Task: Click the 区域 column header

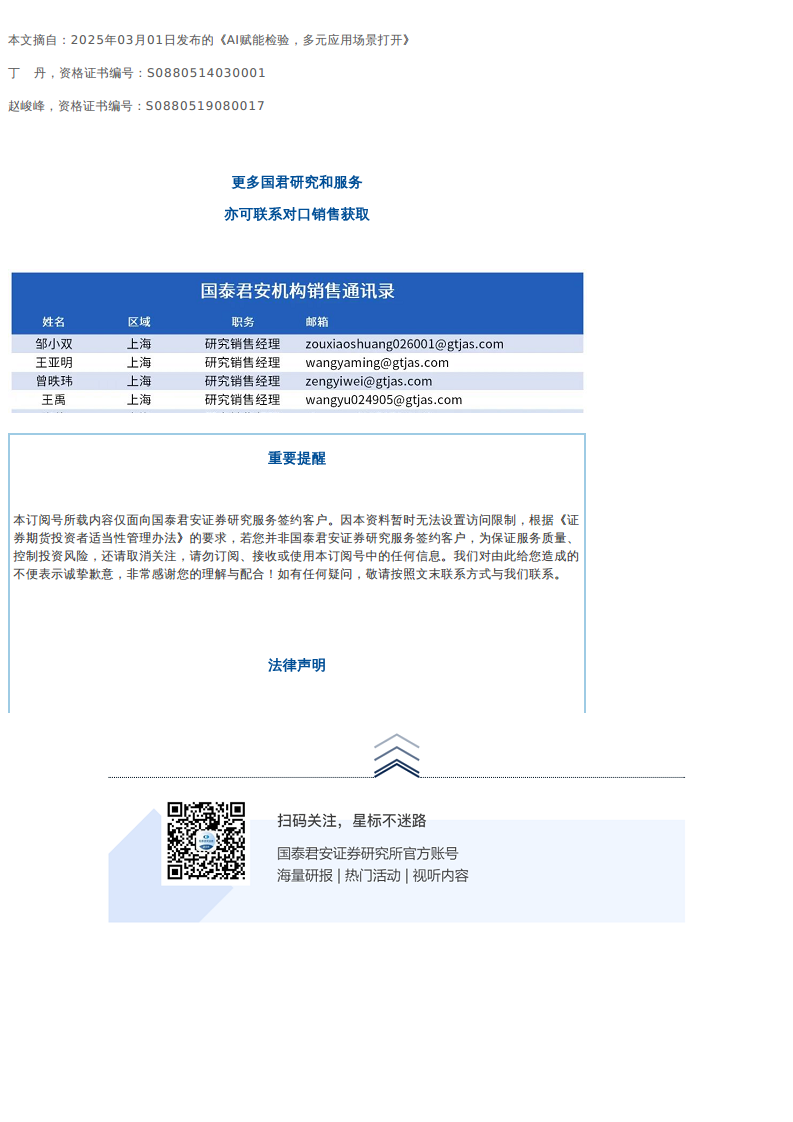Action: (140, 322)
